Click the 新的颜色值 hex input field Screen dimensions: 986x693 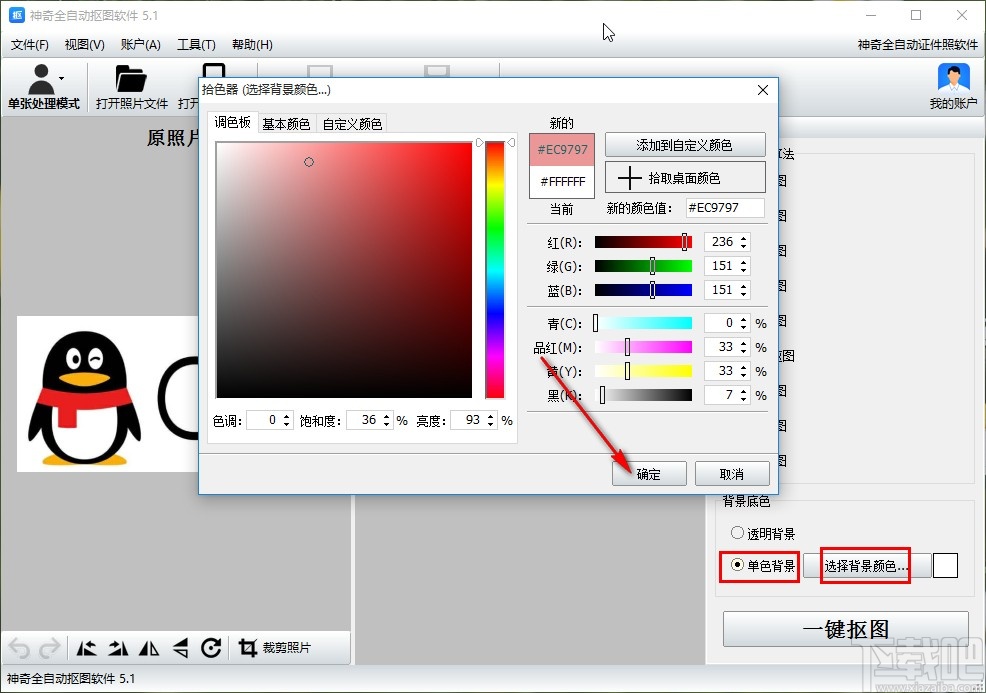724,208
